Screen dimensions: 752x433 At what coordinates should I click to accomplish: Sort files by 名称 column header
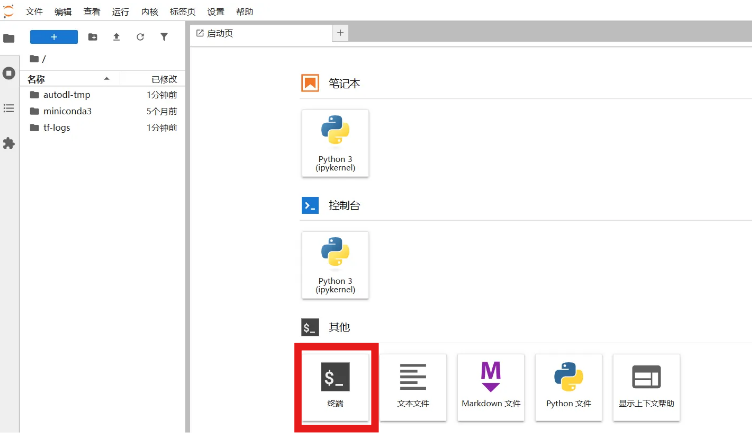pyautogui.click(x=37, y=78)
